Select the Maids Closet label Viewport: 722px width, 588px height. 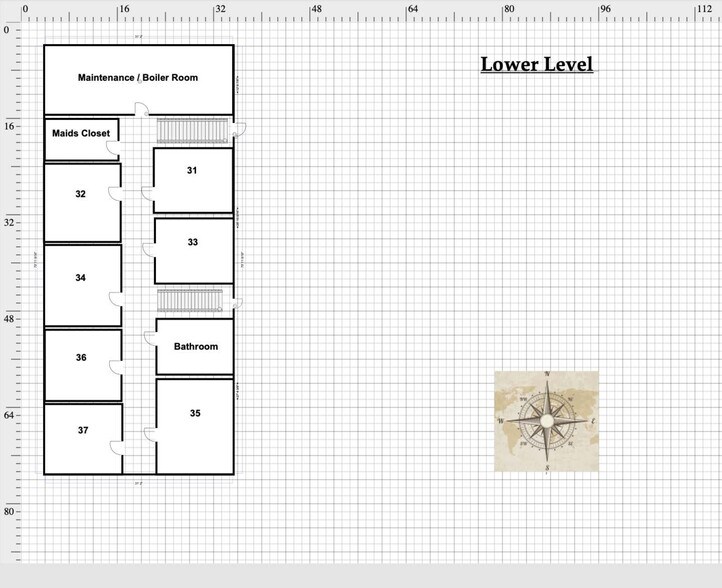81,133
